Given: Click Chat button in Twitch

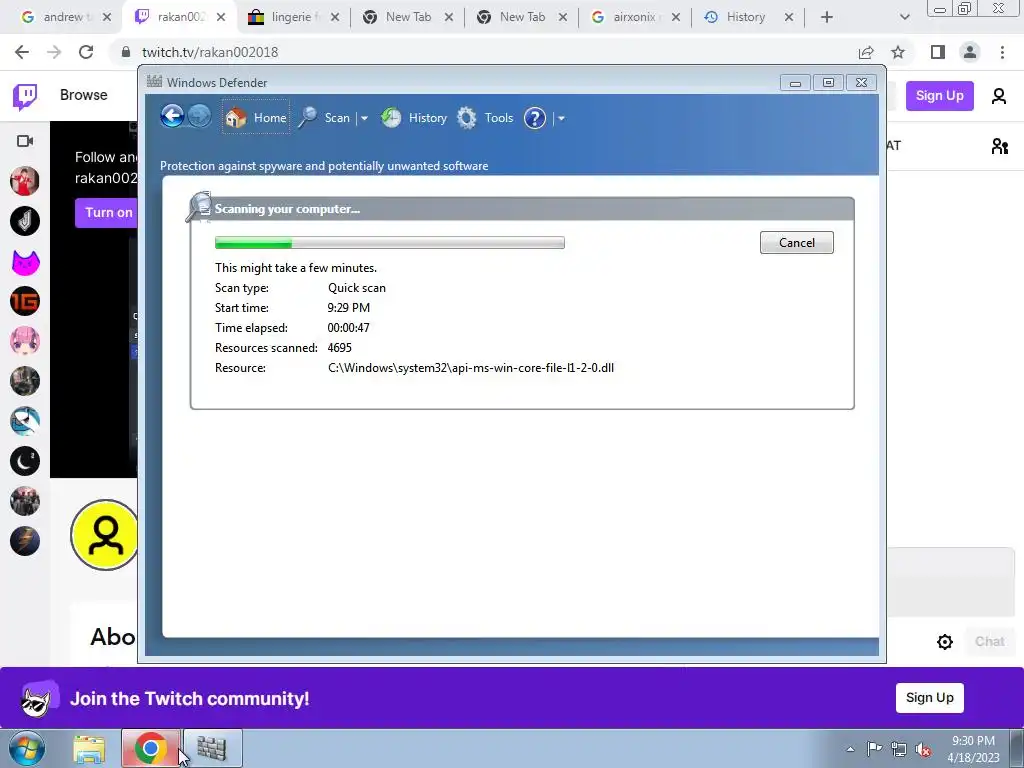Looking at the screenshot, I should point(989,641).
